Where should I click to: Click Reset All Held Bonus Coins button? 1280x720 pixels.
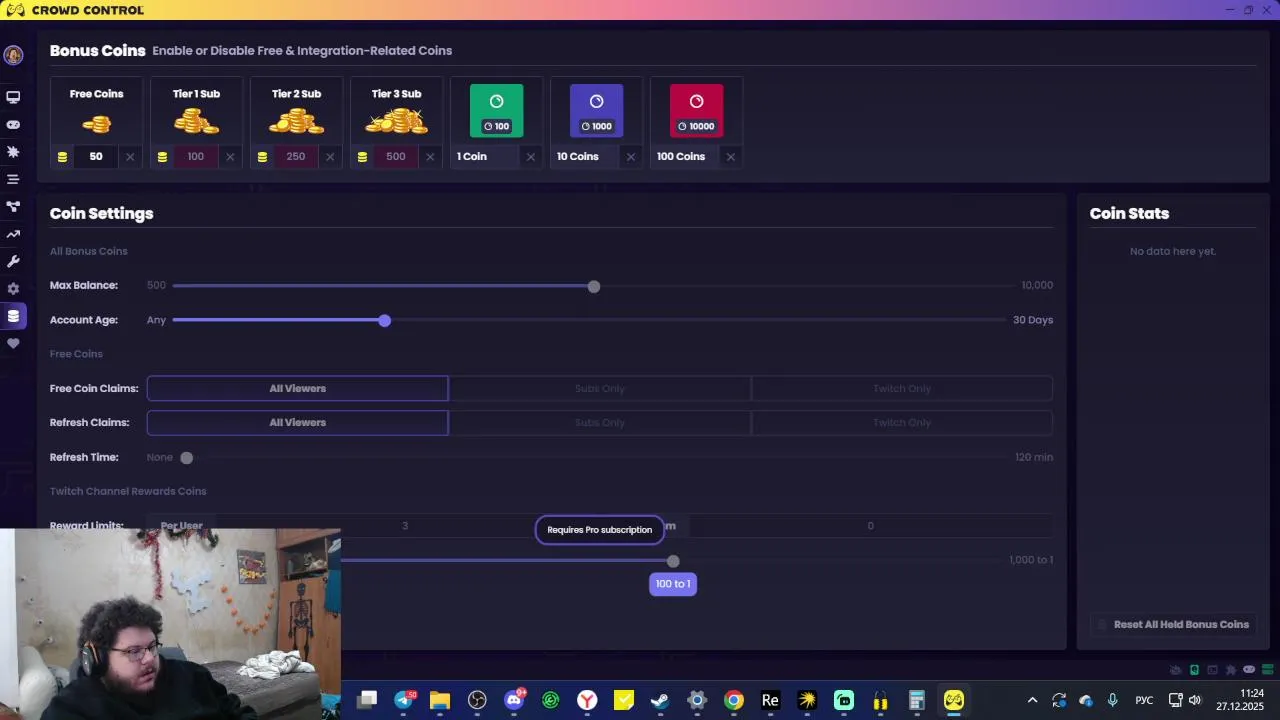[x=1172, y=624]
